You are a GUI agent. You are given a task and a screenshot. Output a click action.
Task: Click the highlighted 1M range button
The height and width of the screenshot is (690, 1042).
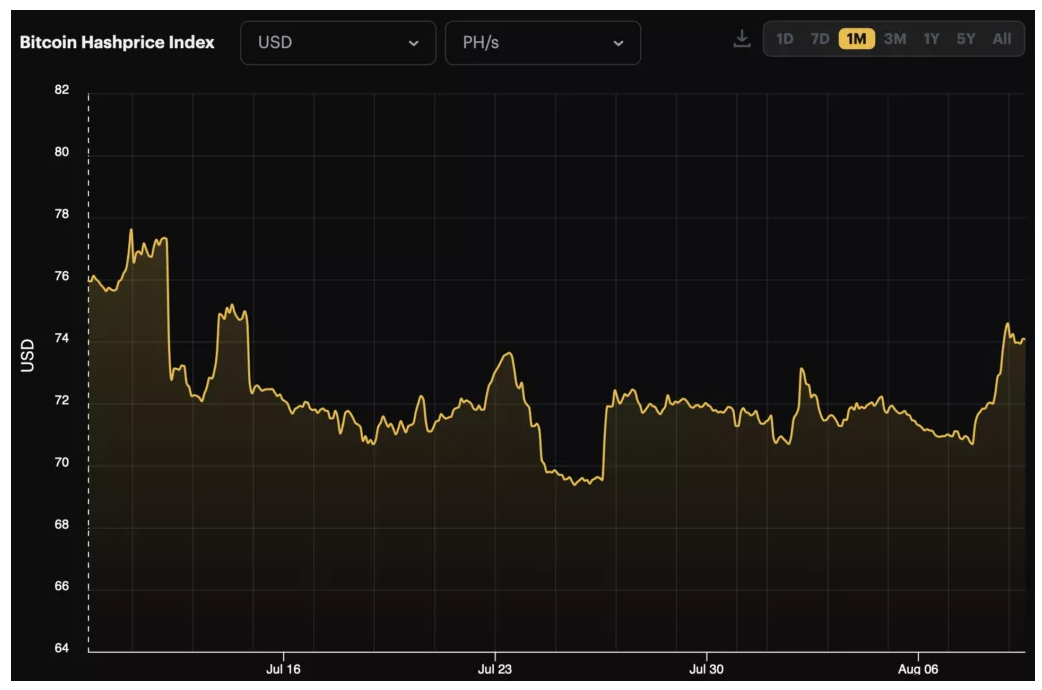pyautogui.click(x=857, y=39)
